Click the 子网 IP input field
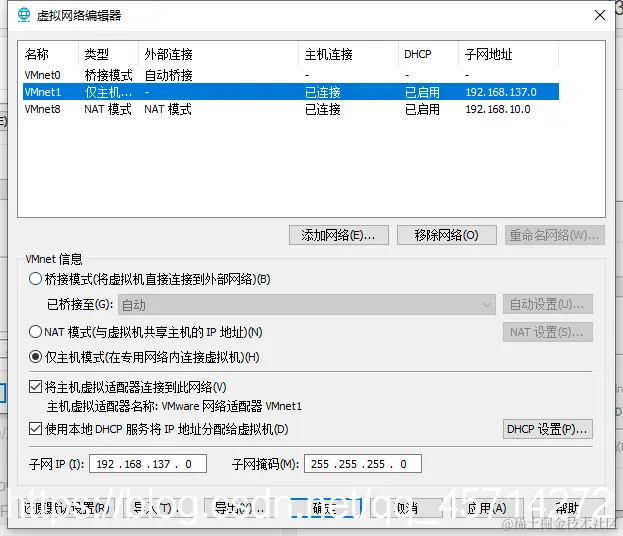This screenshot has width=623, height=536. coord(148,464)
